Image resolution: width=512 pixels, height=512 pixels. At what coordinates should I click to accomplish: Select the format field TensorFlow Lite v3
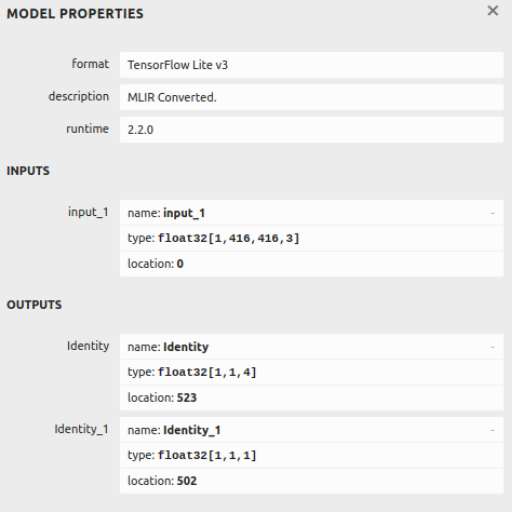[312, 65]
